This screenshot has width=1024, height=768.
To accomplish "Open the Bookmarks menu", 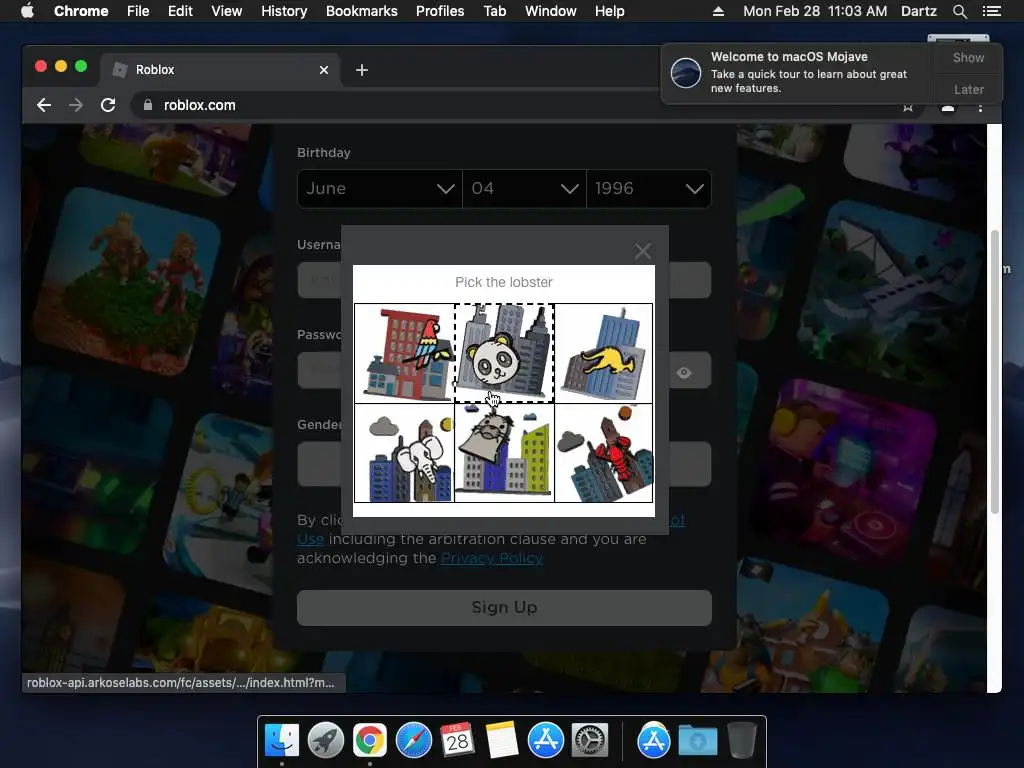I will tap(362, 11).
